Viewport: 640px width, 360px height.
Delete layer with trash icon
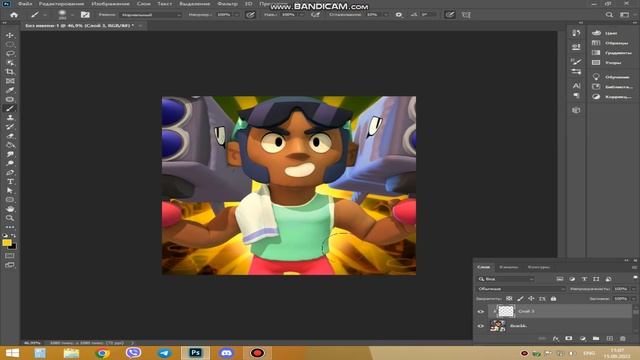pyautogui.click(x=622, y=338)
